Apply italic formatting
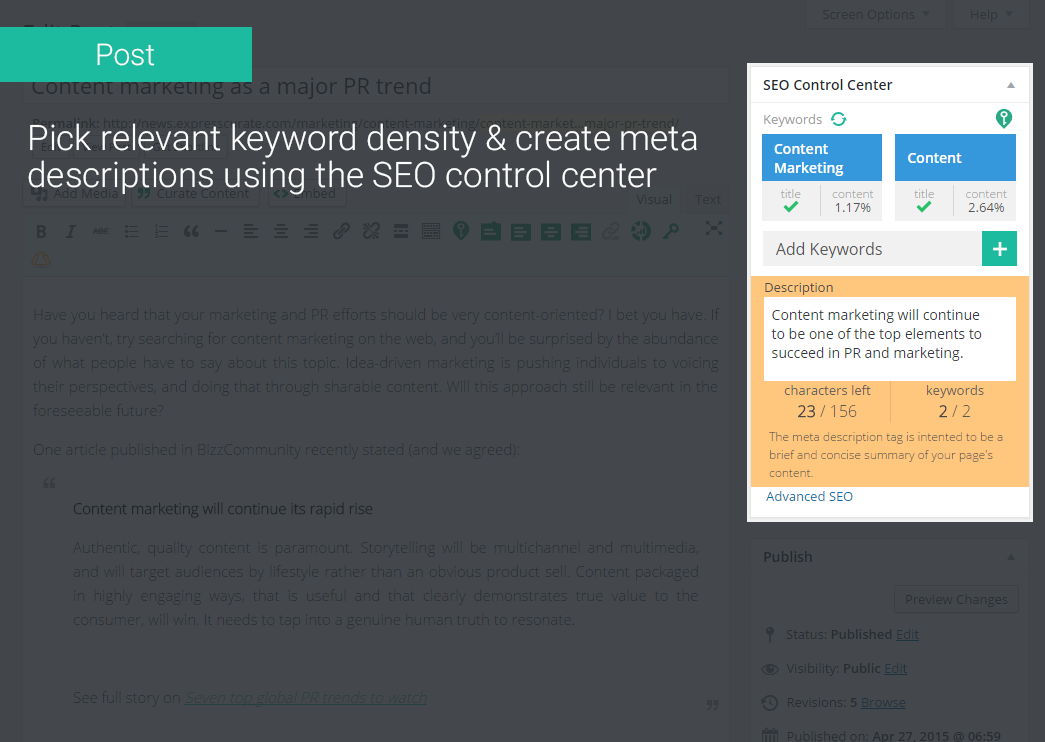 (71, 231)
